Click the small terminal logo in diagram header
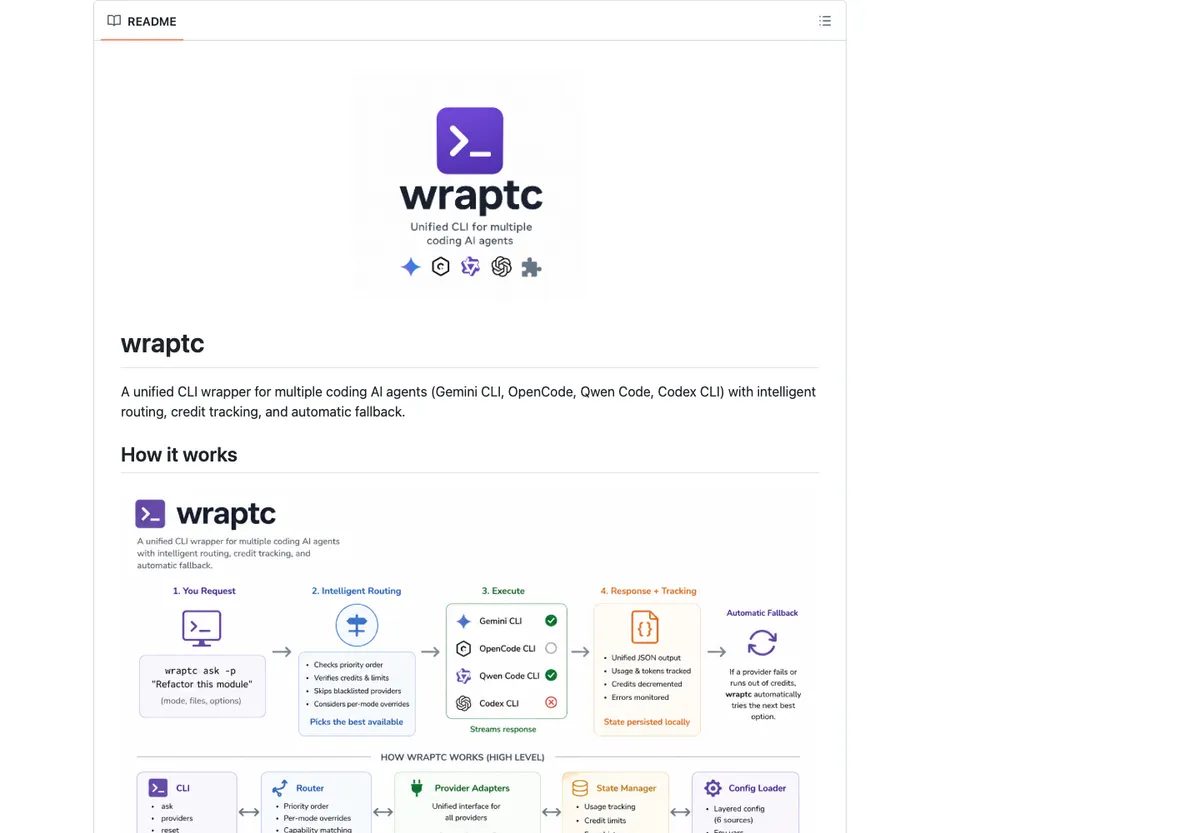Viewport: 1200px width, 833px height. pyautogui.click(x=150, y=514)
